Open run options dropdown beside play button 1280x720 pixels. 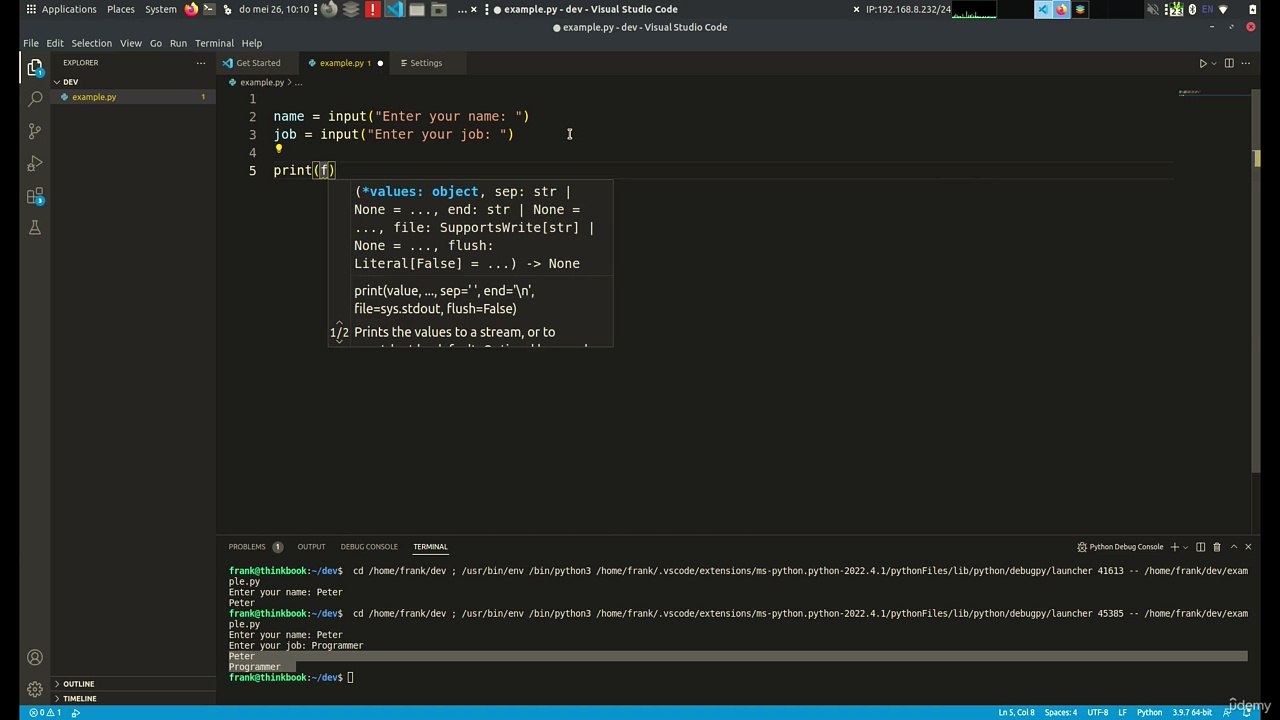[x=1214, y=63]
